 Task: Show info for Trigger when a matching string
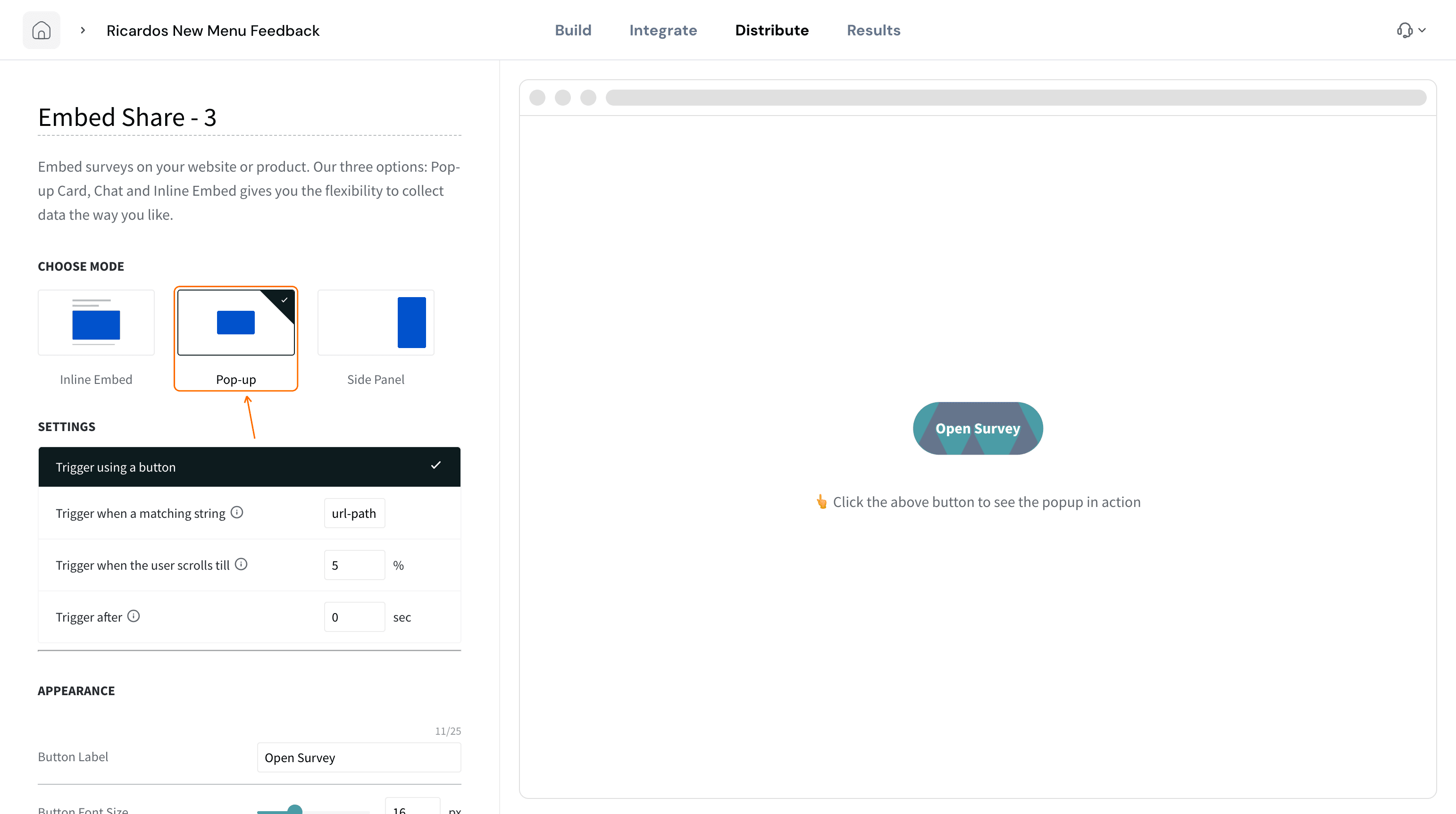pos(237,512)
